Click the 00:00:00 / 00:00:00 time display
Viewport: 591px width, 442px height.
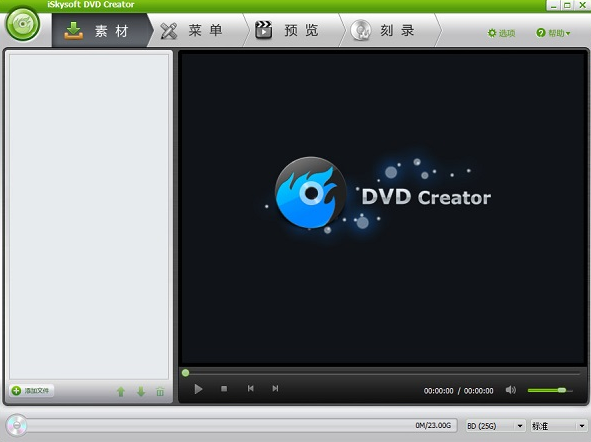pyautogui.click(x=458, y=391)
